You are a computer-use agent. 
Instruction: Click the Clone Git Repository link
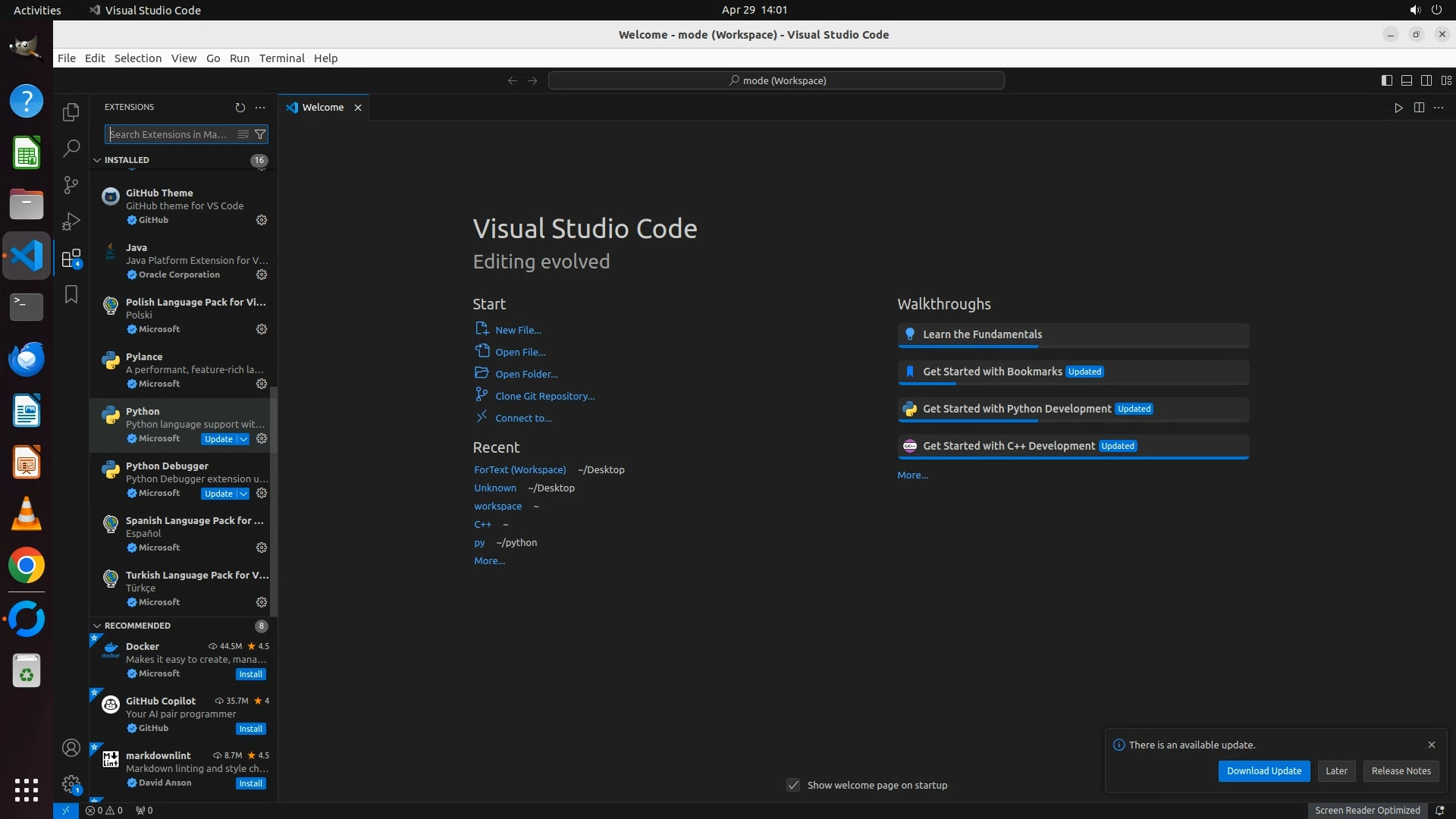[x=544, y=396]
